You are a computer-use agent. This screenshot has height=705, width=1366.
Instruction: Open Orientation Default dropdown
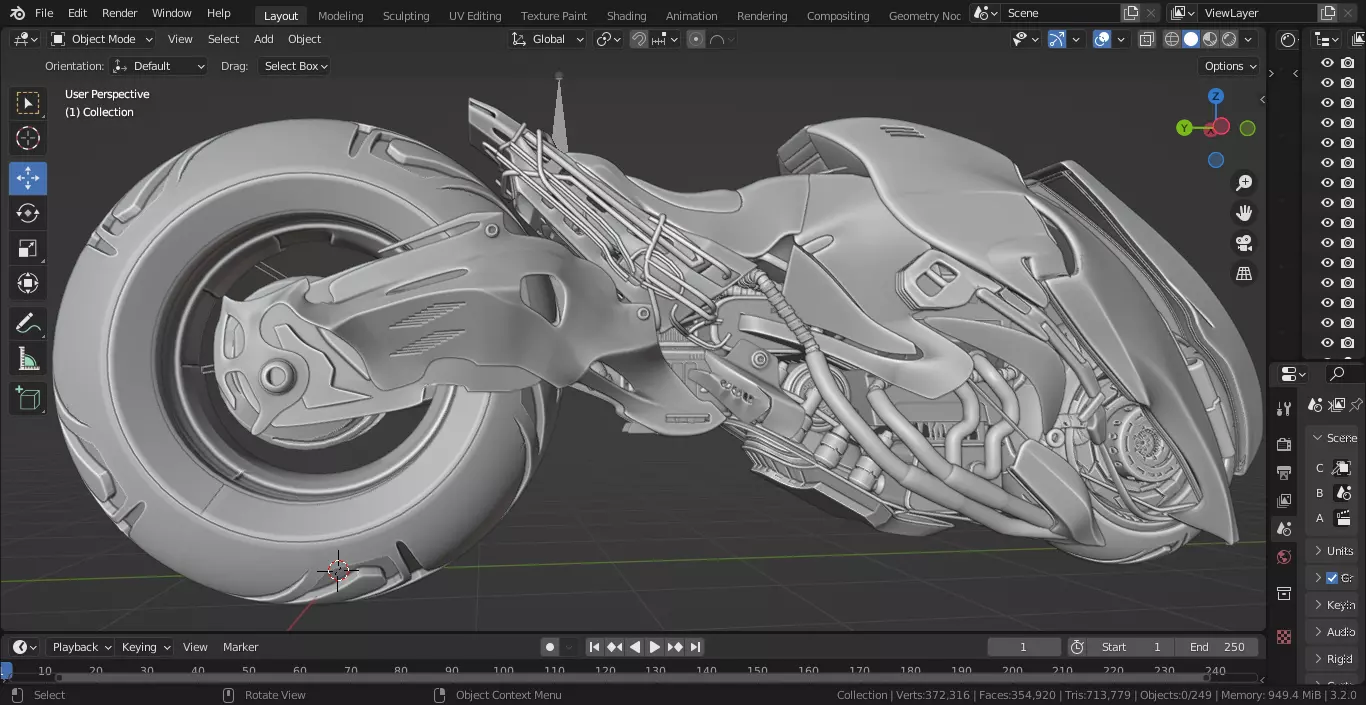click(160, 66)
